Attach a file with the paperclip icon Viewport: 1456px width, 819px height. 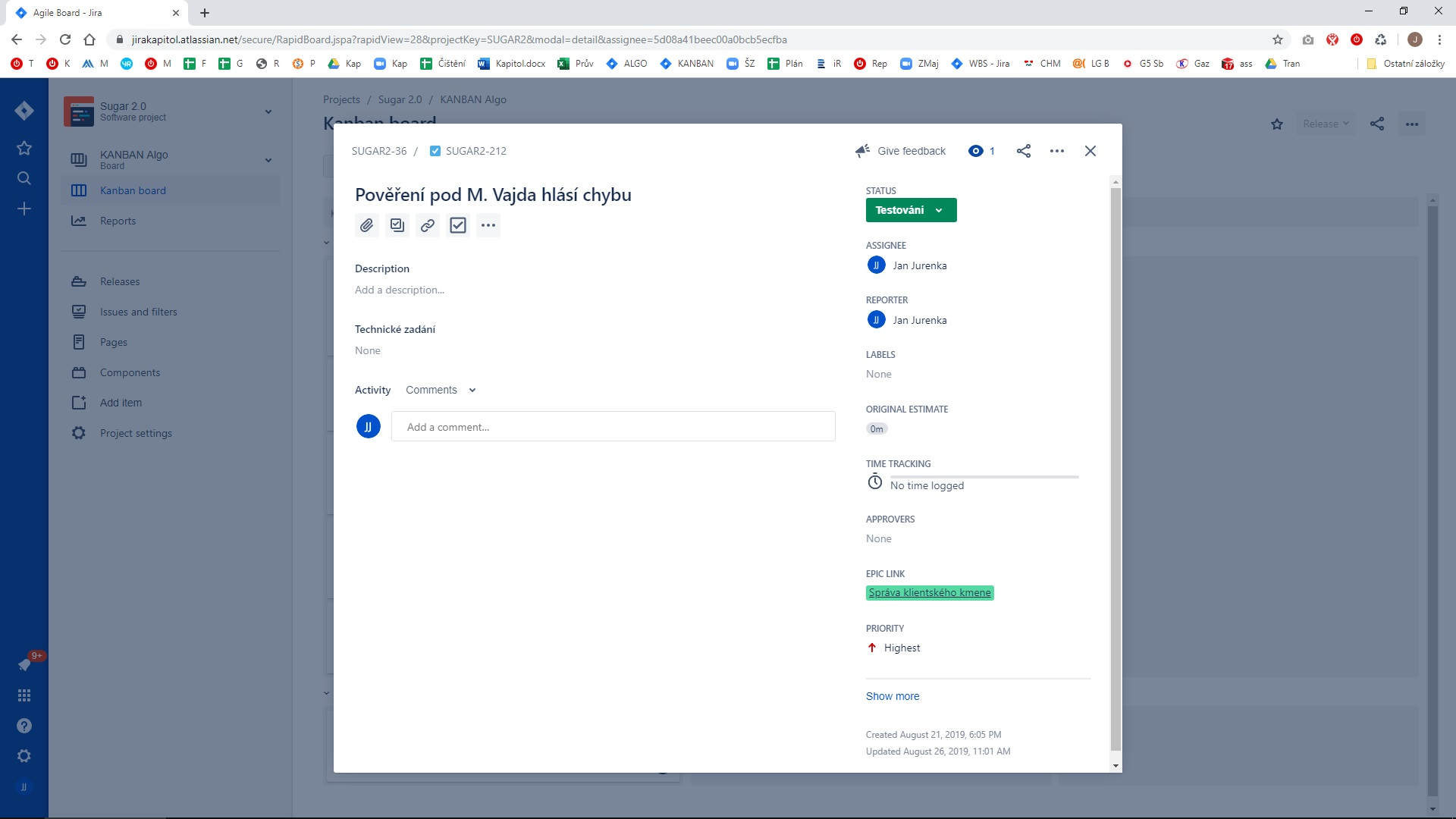pos(367,225)
